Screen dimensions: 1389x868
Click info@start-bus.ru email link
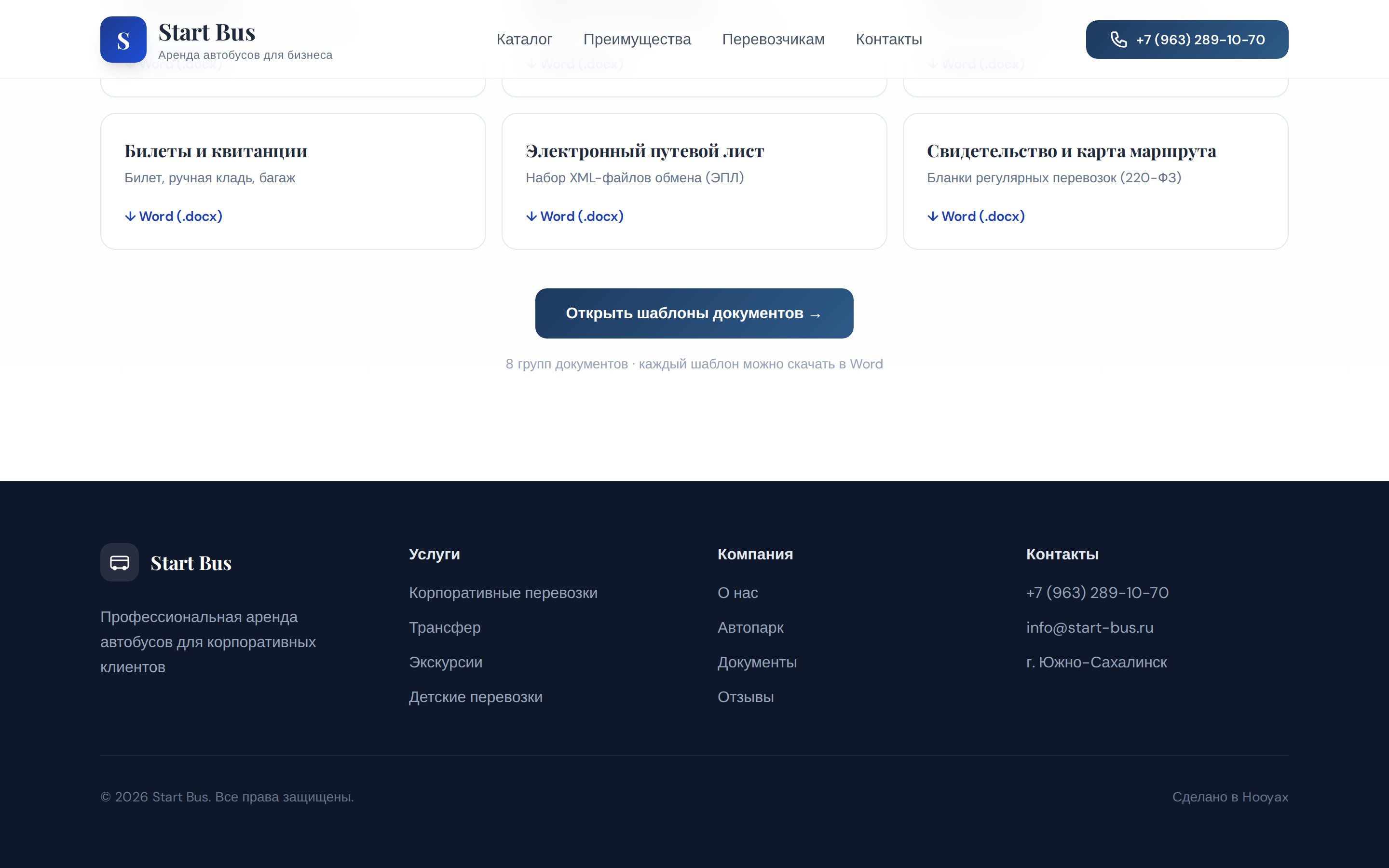click(1089, 627)
